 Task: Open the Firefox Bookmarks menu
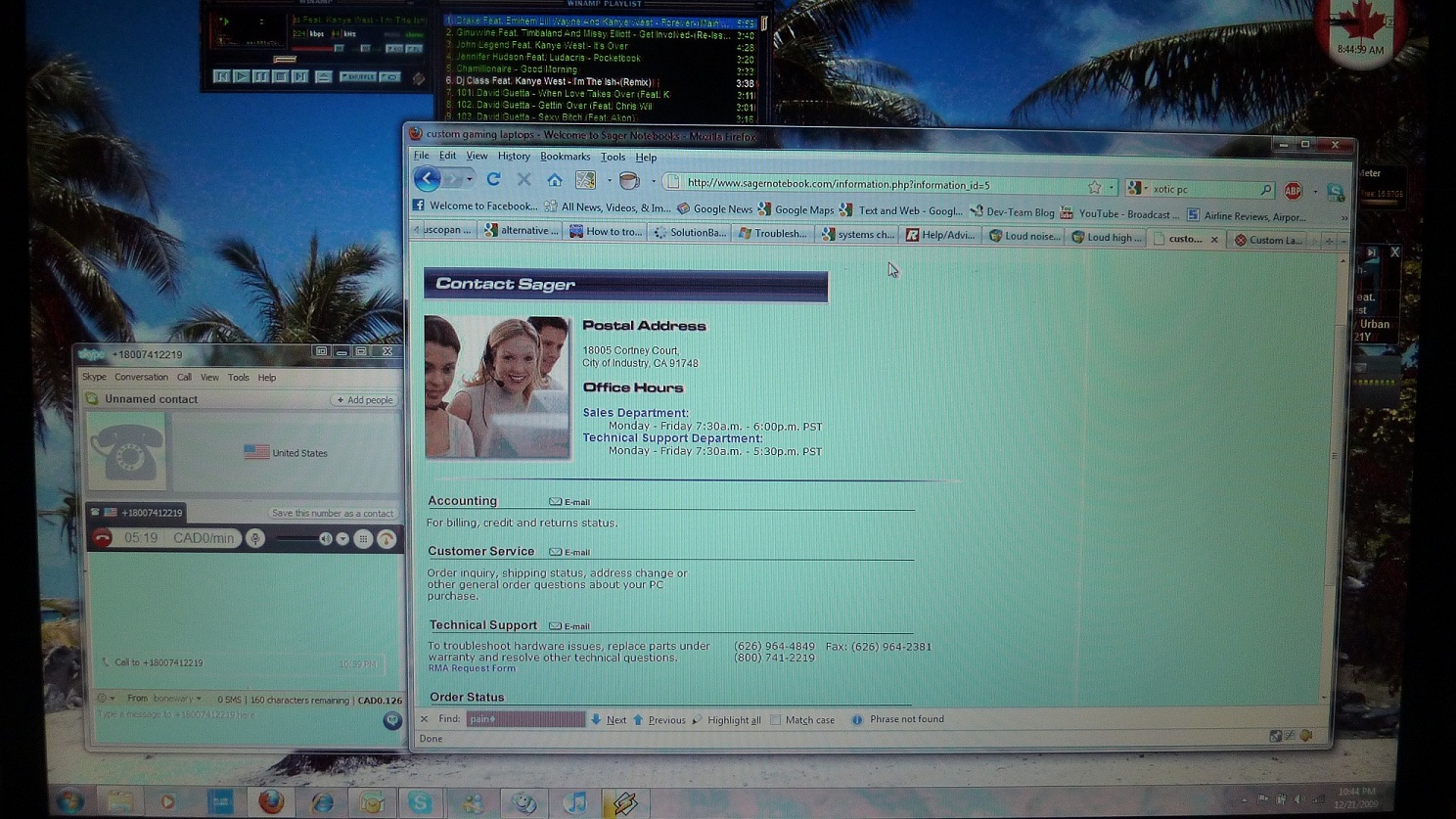(565, 157)
